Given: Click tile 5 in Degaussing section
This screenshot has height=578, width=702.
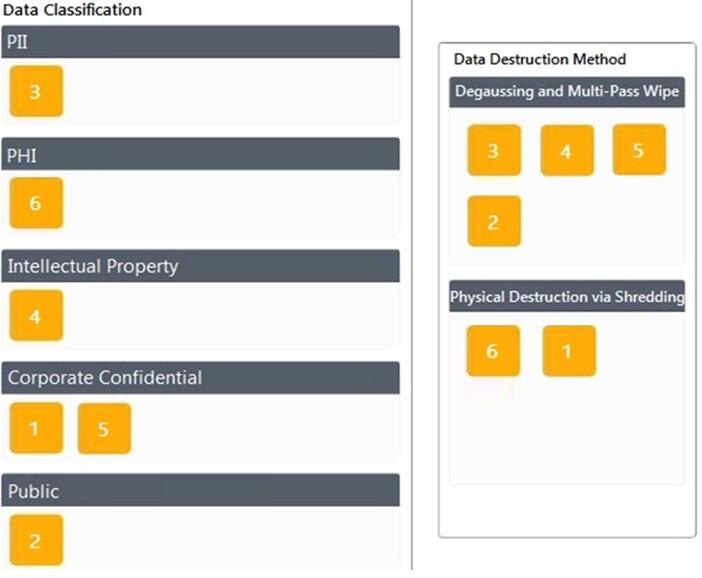Looking at the screenshot, I should [x=639, y=150].
